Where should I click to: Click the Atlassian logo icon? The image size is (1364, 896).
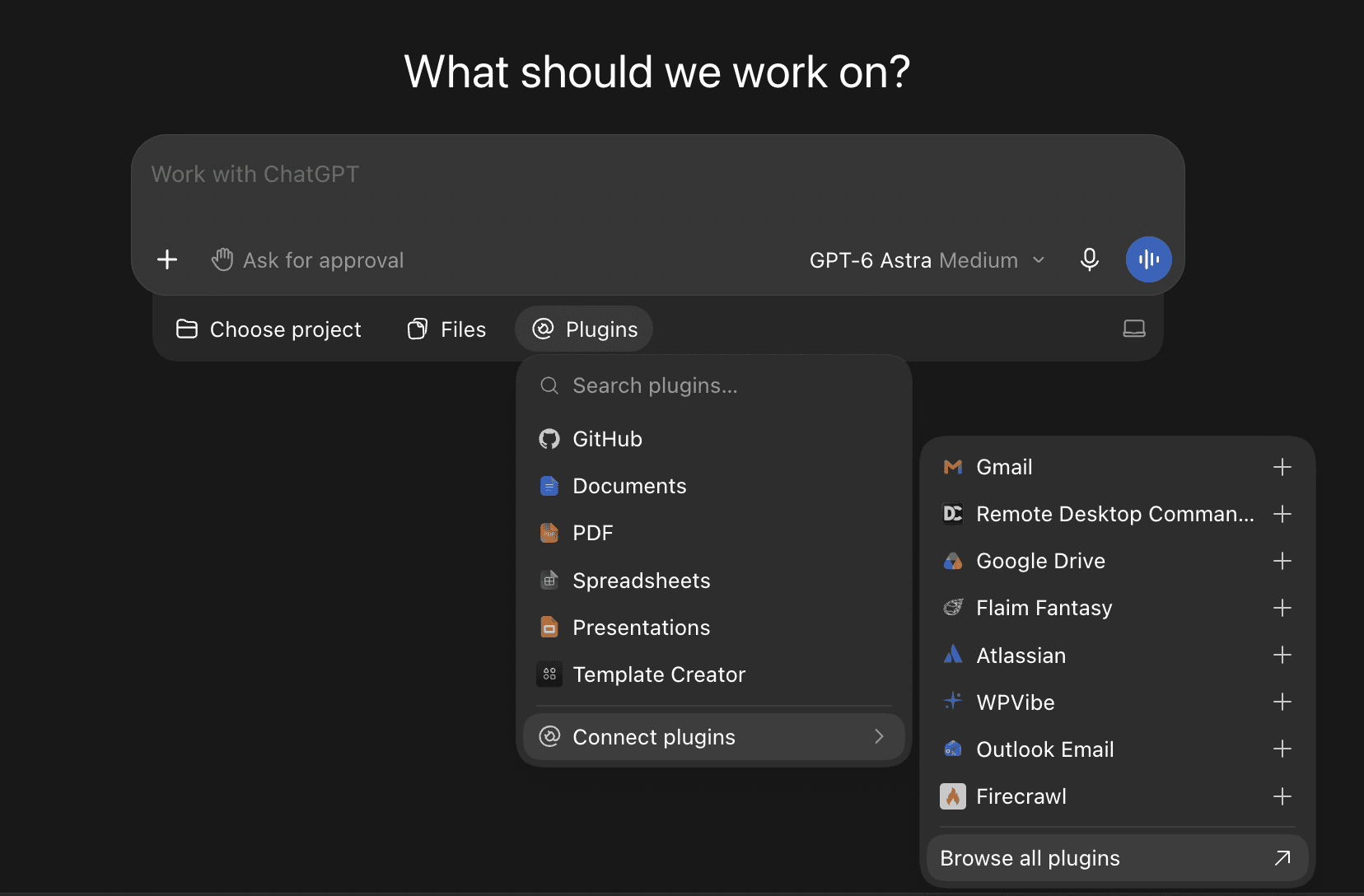tap(953, 655)
